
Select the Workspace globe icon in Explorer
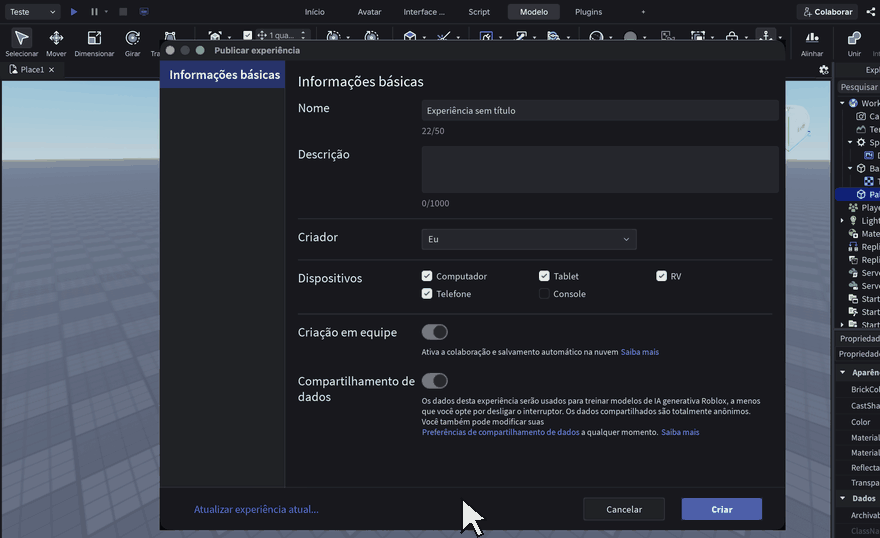click(x=854, y=103)
